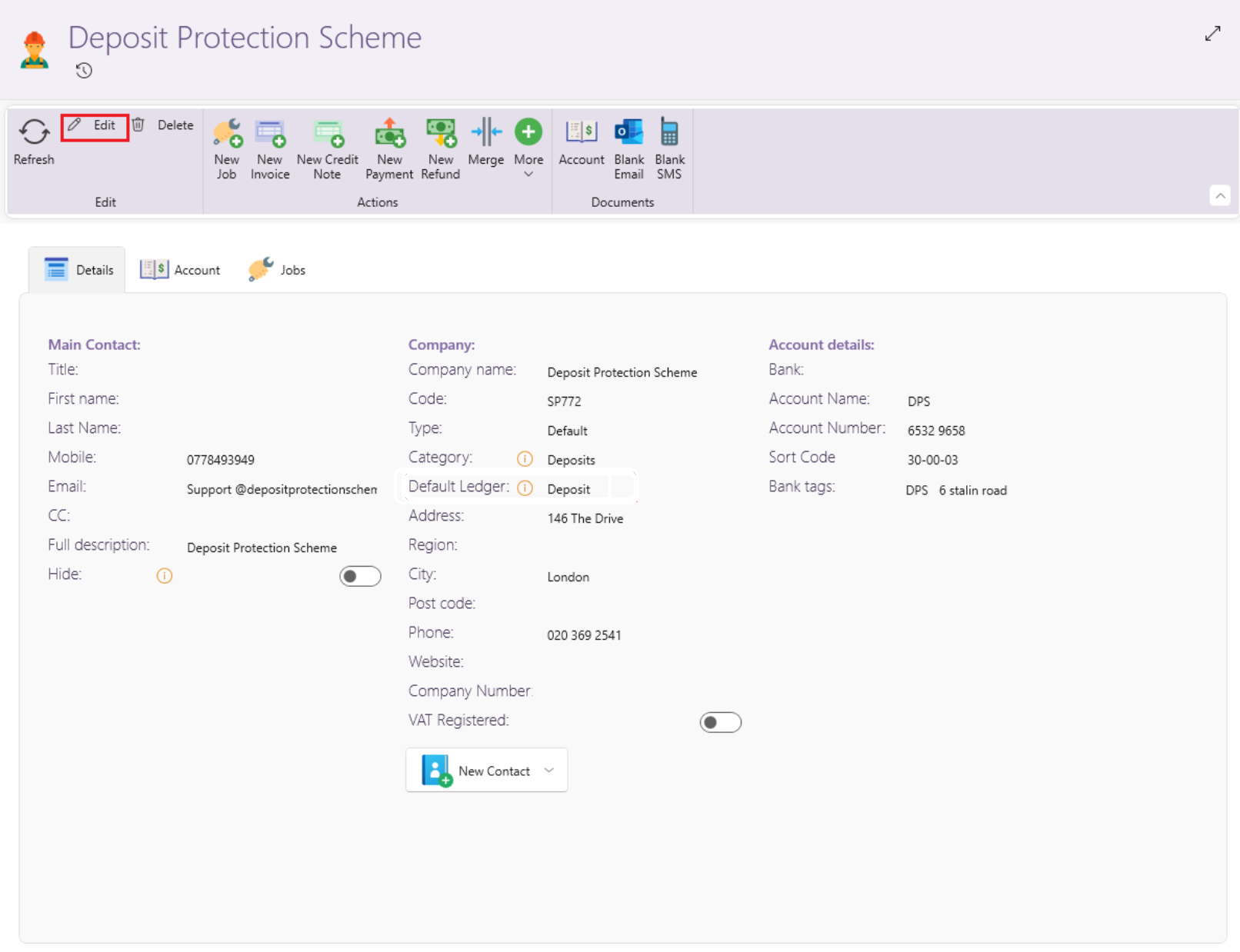The width and height of the screenshot is (1240, 952).
Task: Click the code value SP772
Action: coord(564,401)
